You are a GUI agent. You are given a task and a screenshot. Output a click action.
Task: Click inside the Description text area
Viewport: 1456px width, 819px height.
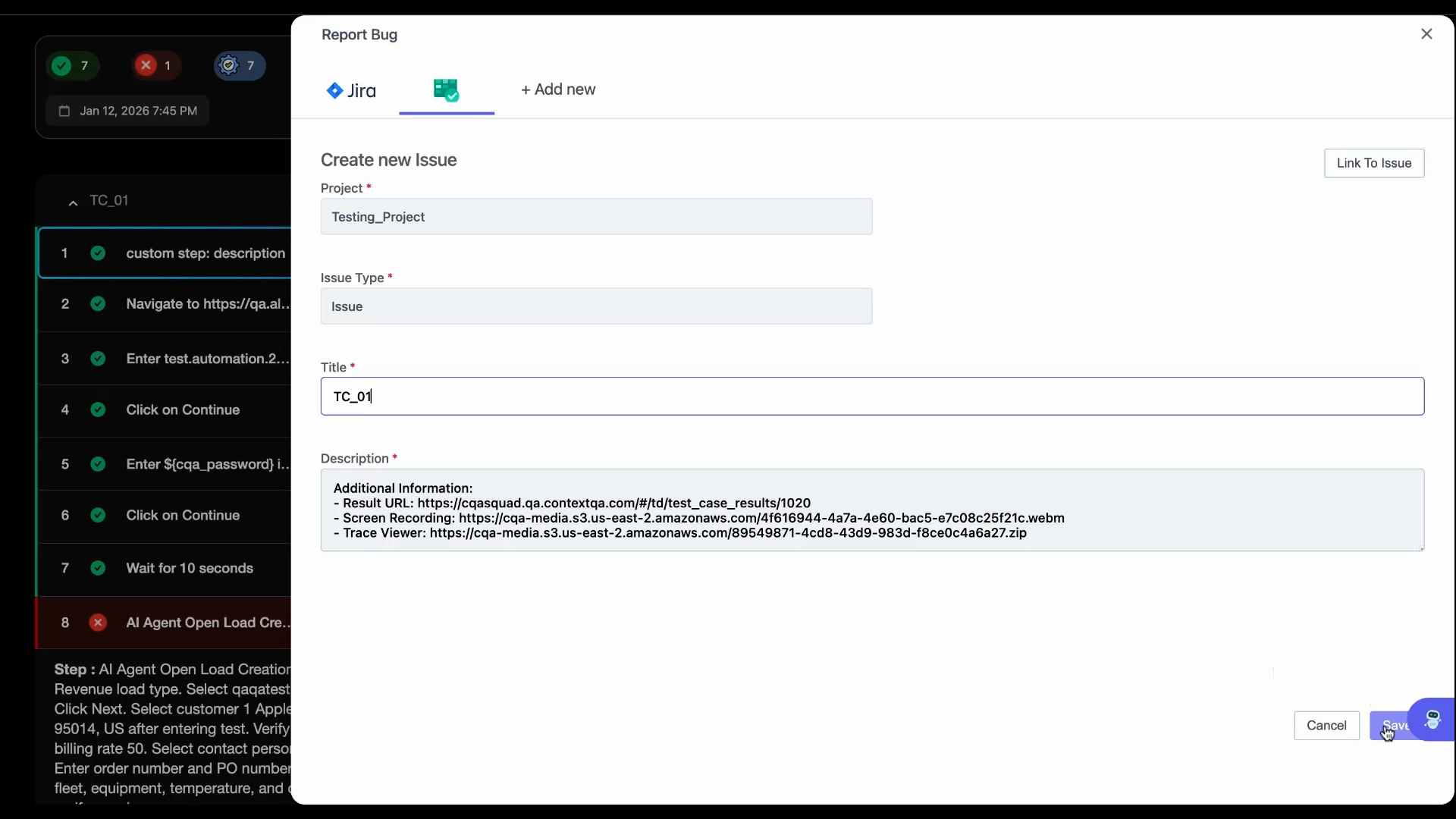[872, 510]
